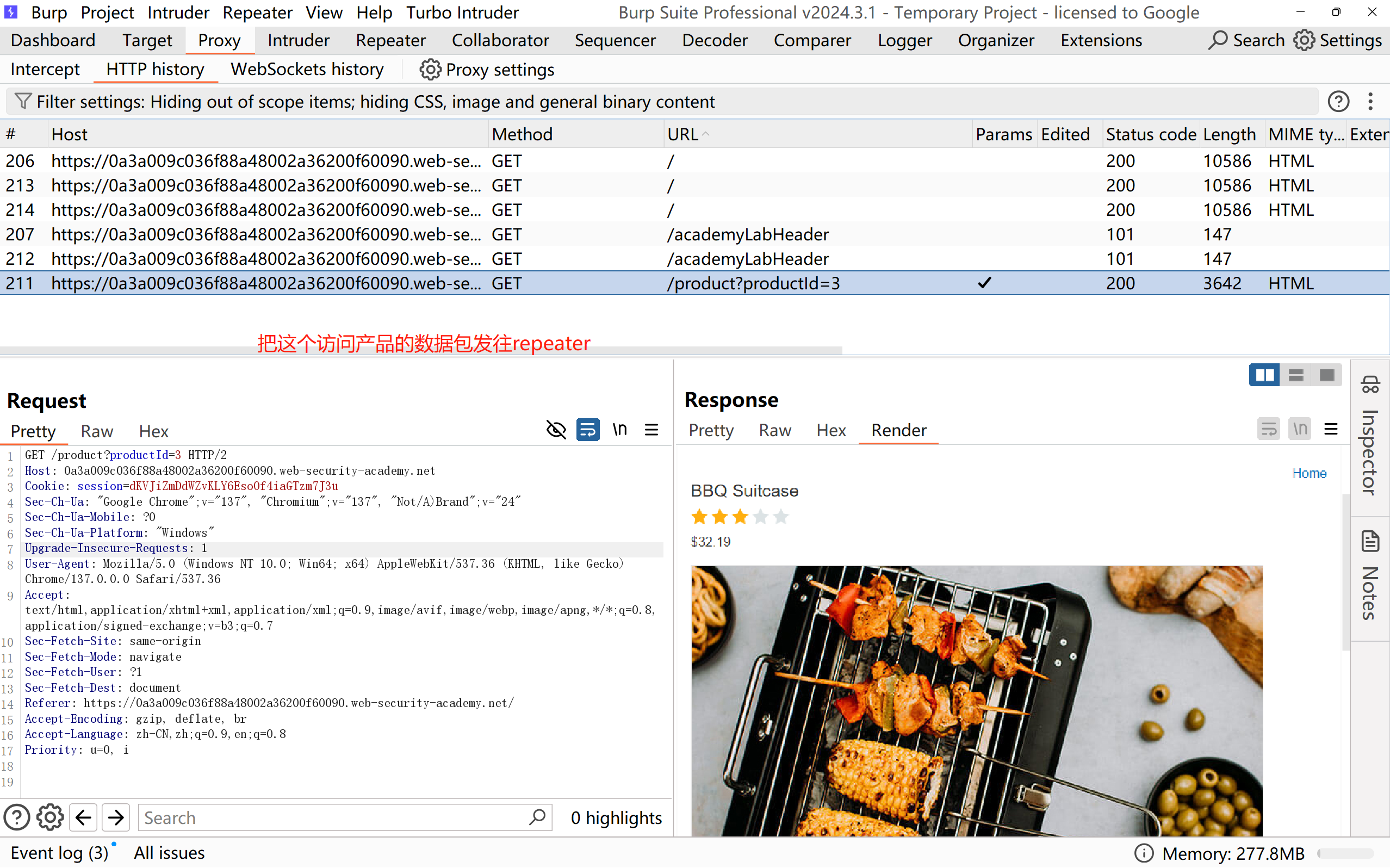Open the Notes side panel
This screenshot has height=868, width=1390.
tap(1370, 575)
